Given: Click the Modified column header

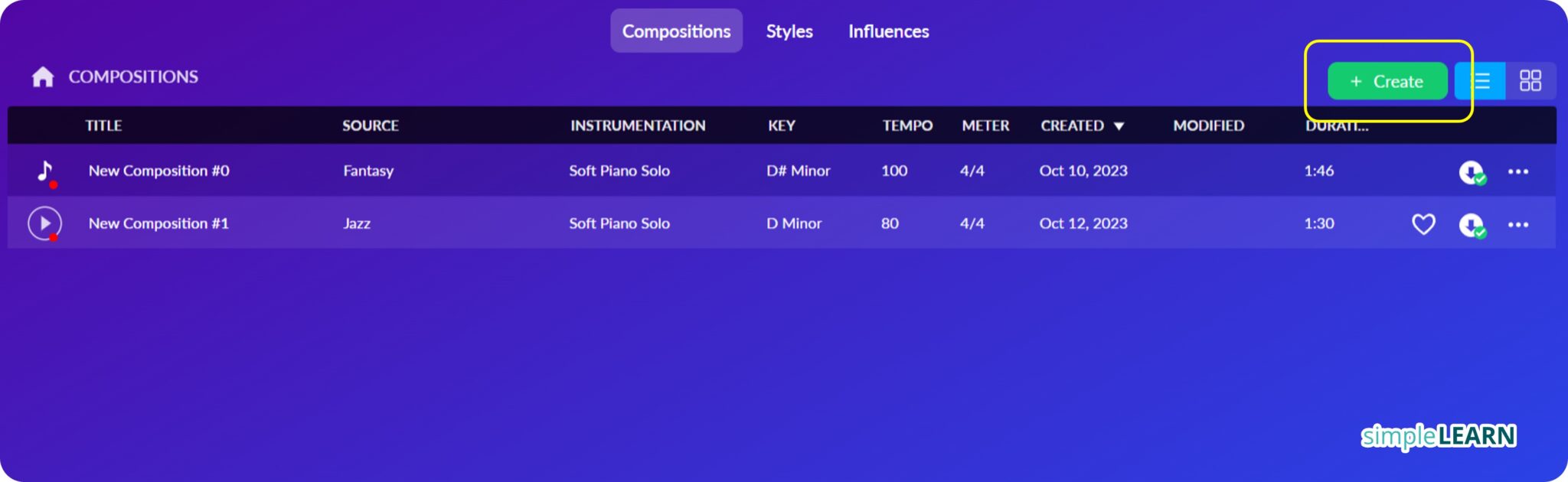Looking at the screenshot, I should [1209, 125].
